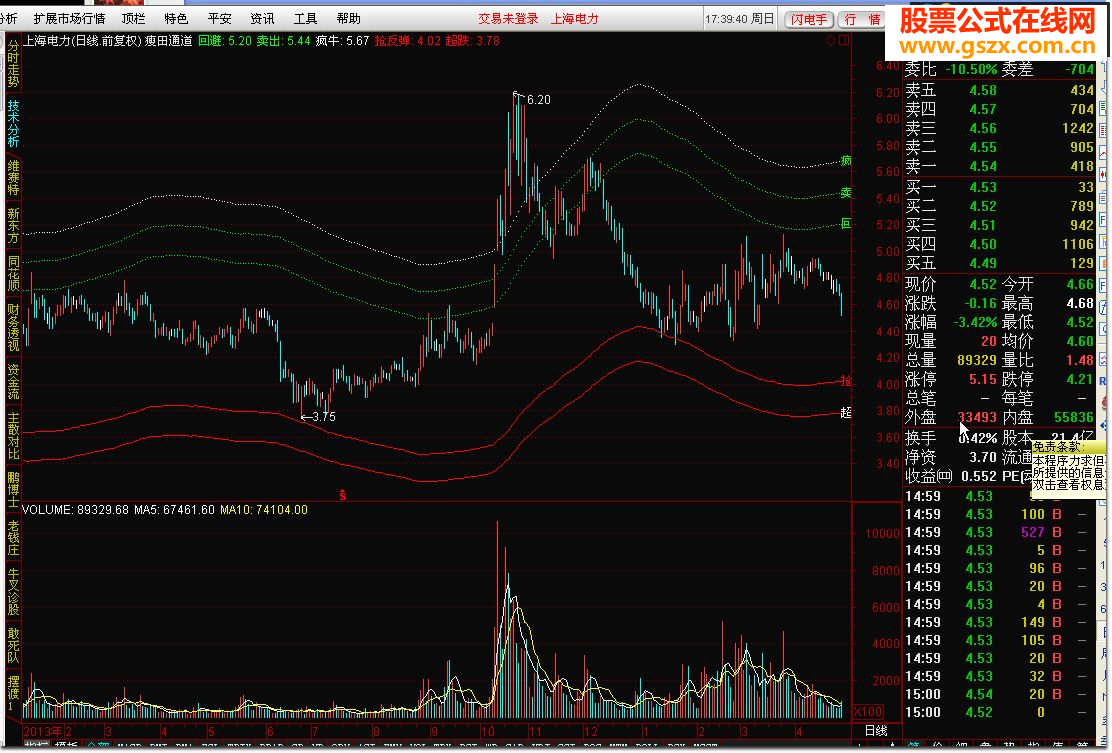Screen dimensions: 1112x753
Task: Open the 帮助 menu
Action: pos(348,18)
